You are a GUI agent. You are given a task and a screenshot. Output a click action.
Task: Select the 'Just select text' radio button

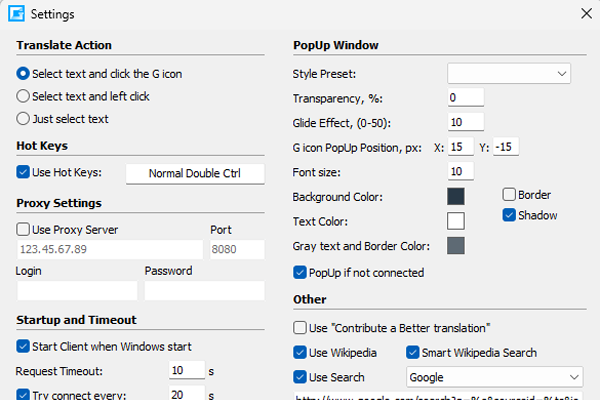point(24,119)
